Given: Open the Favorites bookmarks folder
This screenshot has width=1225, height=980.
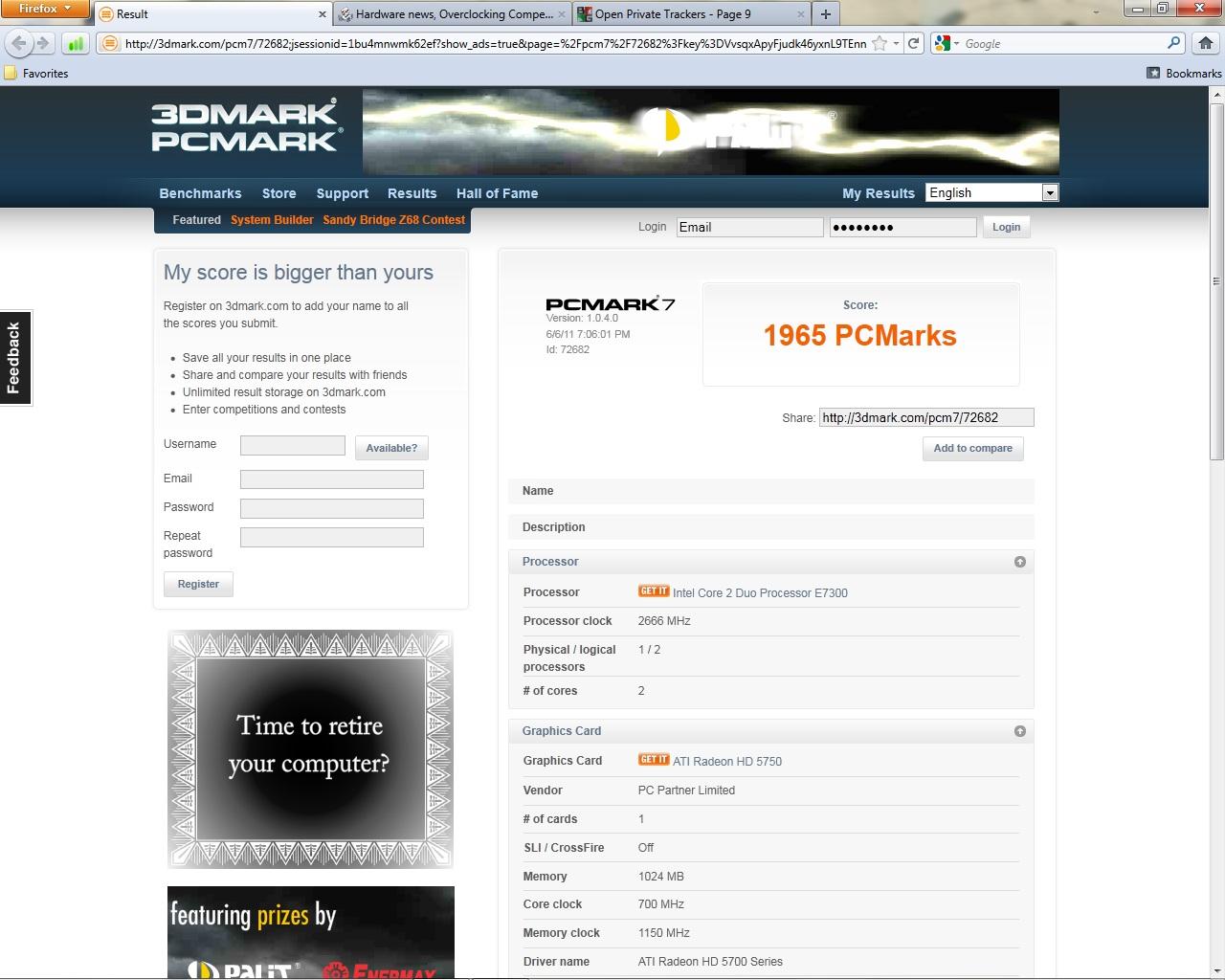Looking at the screenshot, I should (x=36, y=73).
